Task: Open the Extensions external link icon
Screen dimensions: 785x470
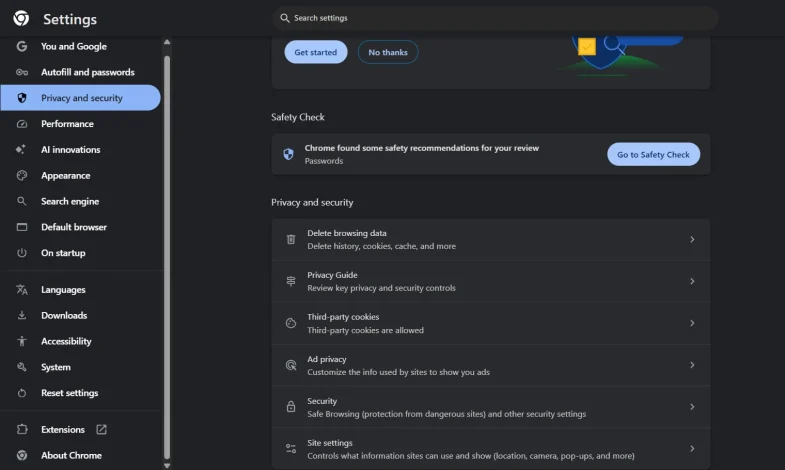Action: coord(101,430)
